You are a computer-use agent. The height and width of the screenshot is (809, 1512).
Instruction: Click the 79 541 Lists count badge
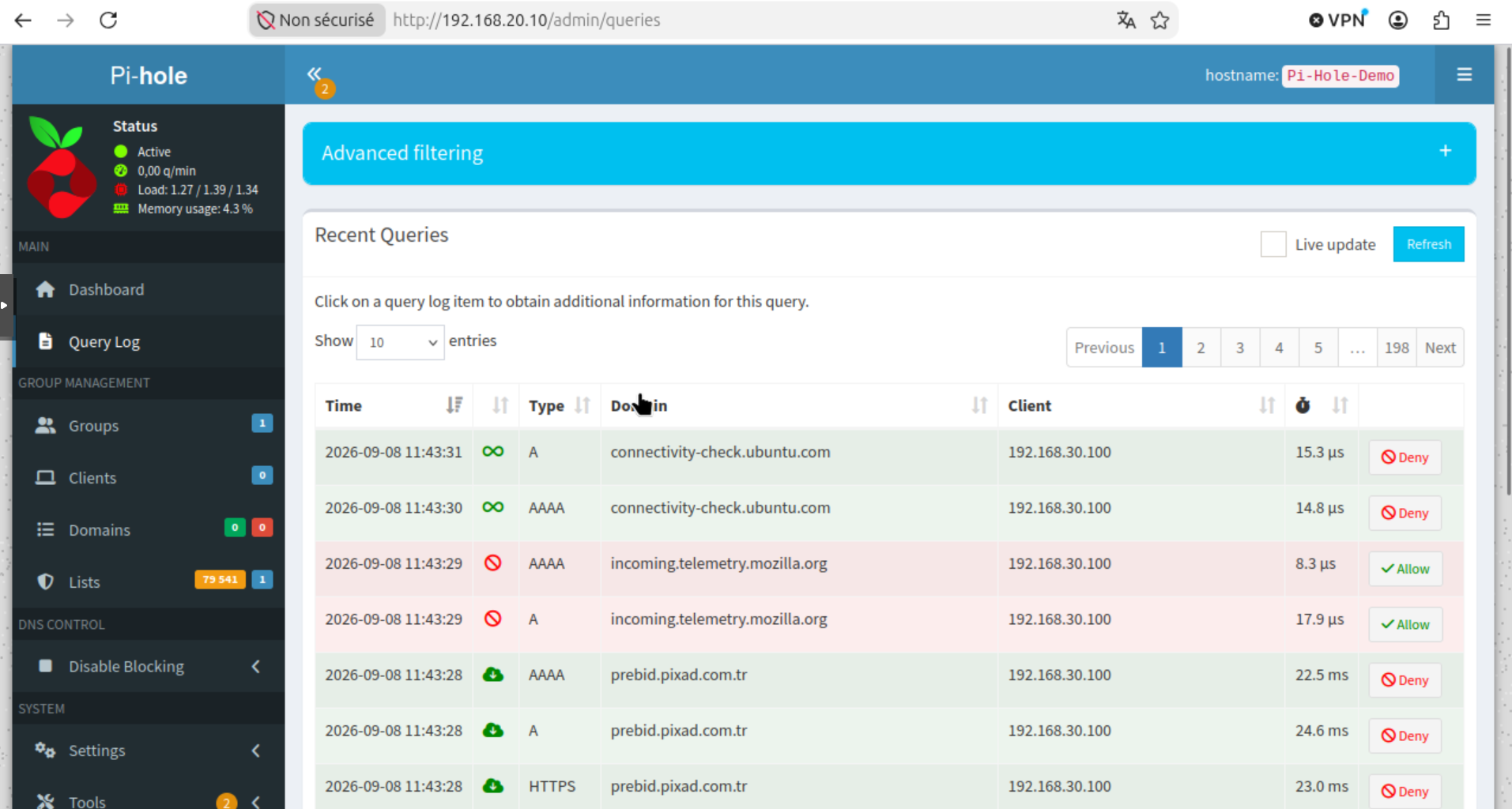click(220, 579)
